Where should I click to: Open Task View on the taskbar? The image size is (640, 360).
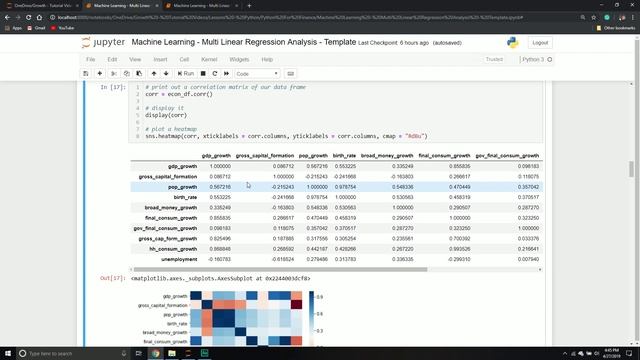point(139,353)
